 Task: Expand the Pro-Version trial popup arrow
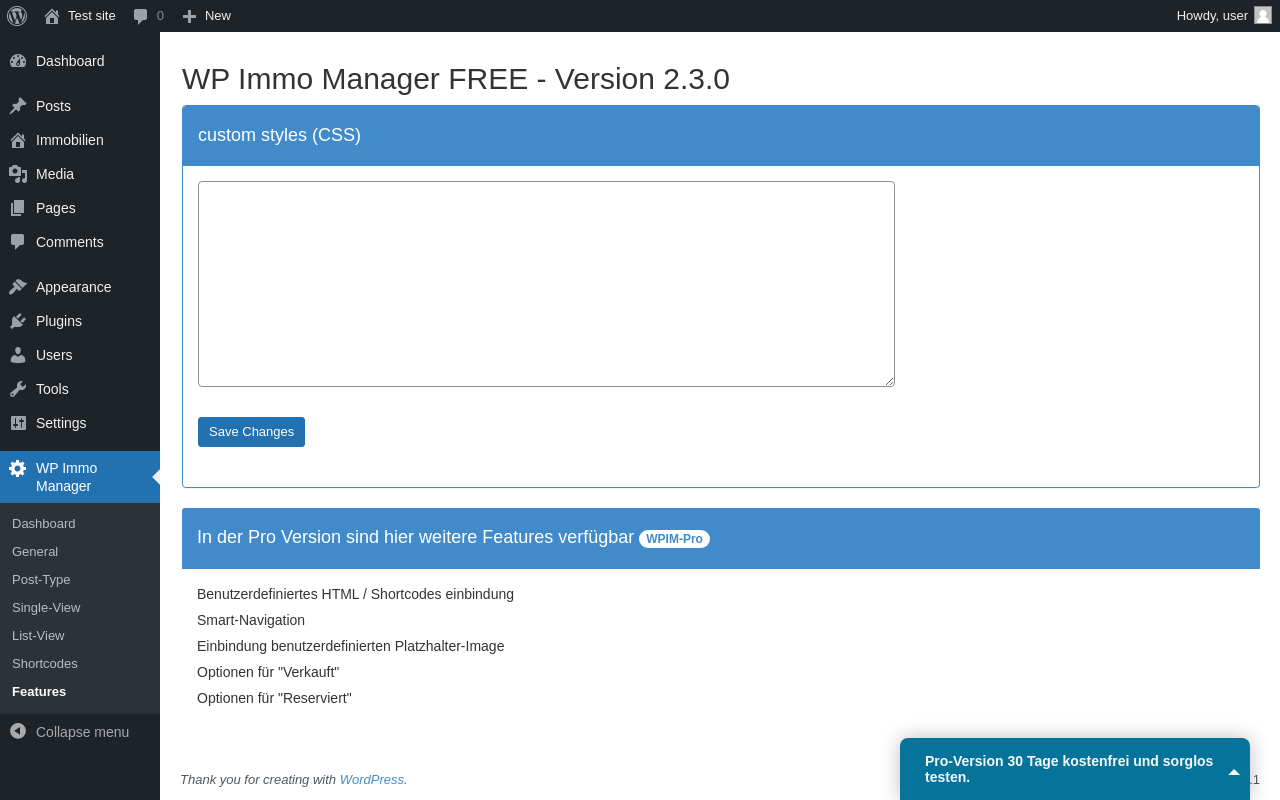1234,772
